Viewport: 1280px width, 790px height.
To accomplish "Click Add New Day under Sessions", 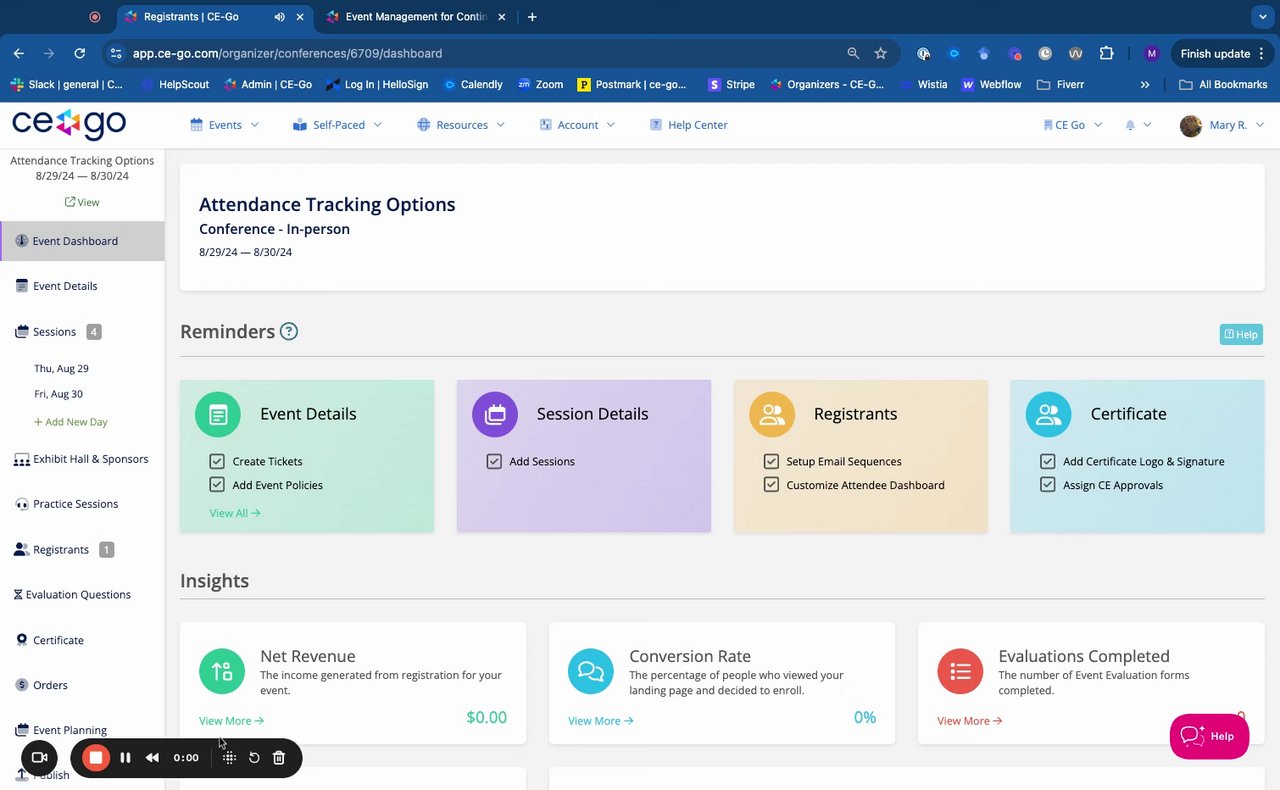I will point(71,422).
